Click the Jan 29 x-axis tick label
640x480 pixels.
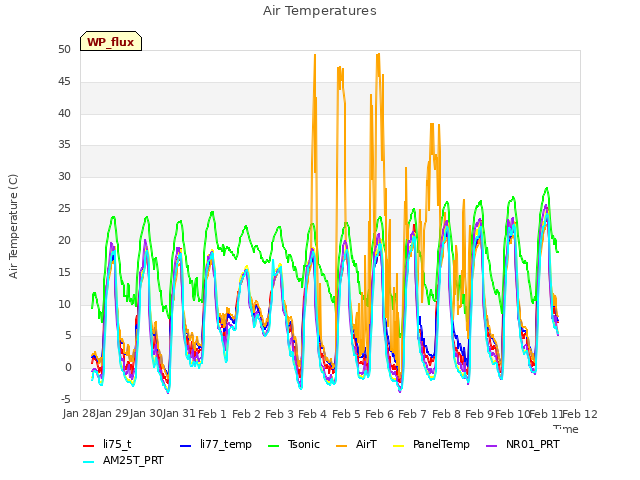[112, 414]
